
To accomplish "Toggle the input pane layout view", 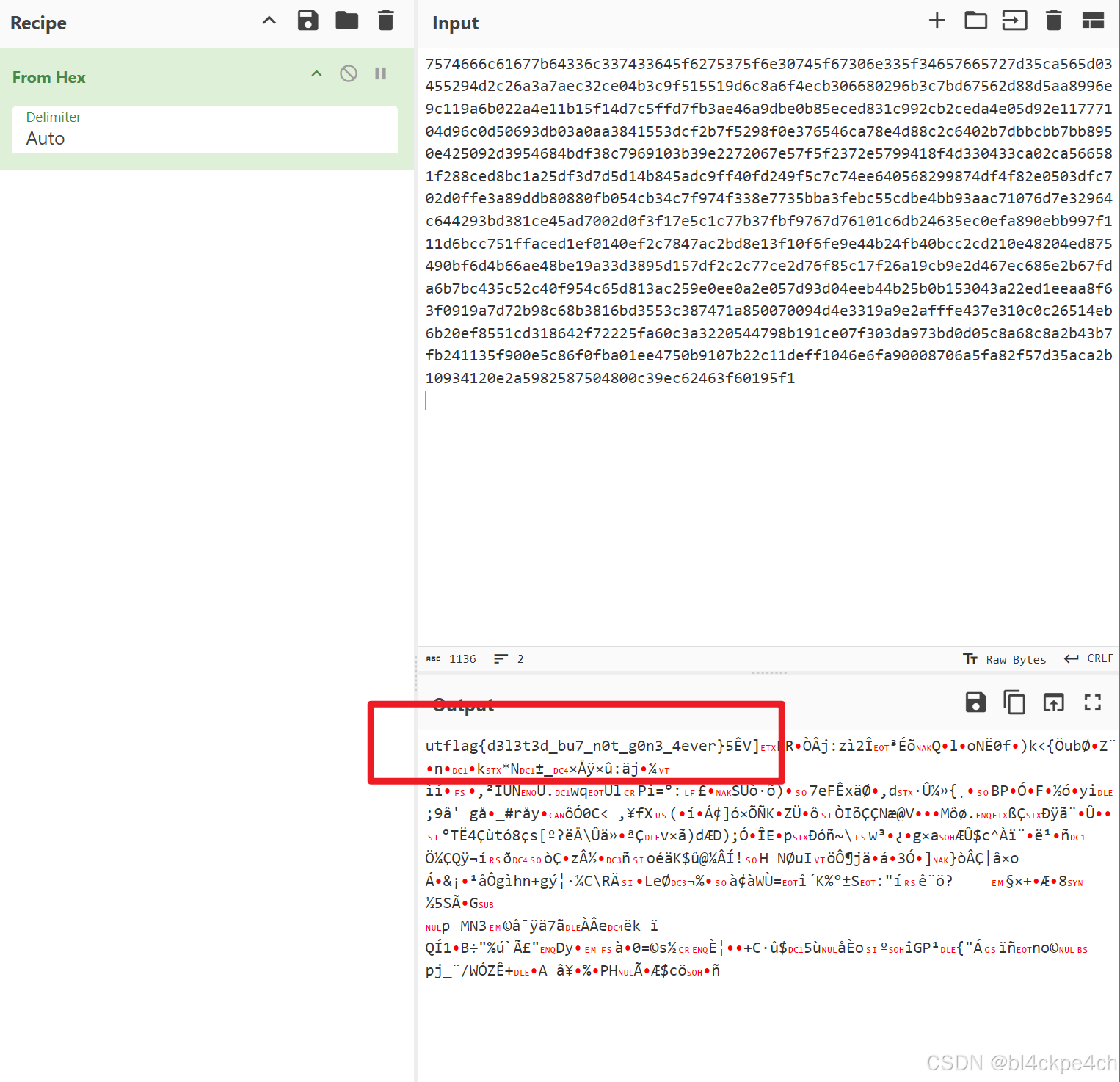I will [x=1093, y=20].
